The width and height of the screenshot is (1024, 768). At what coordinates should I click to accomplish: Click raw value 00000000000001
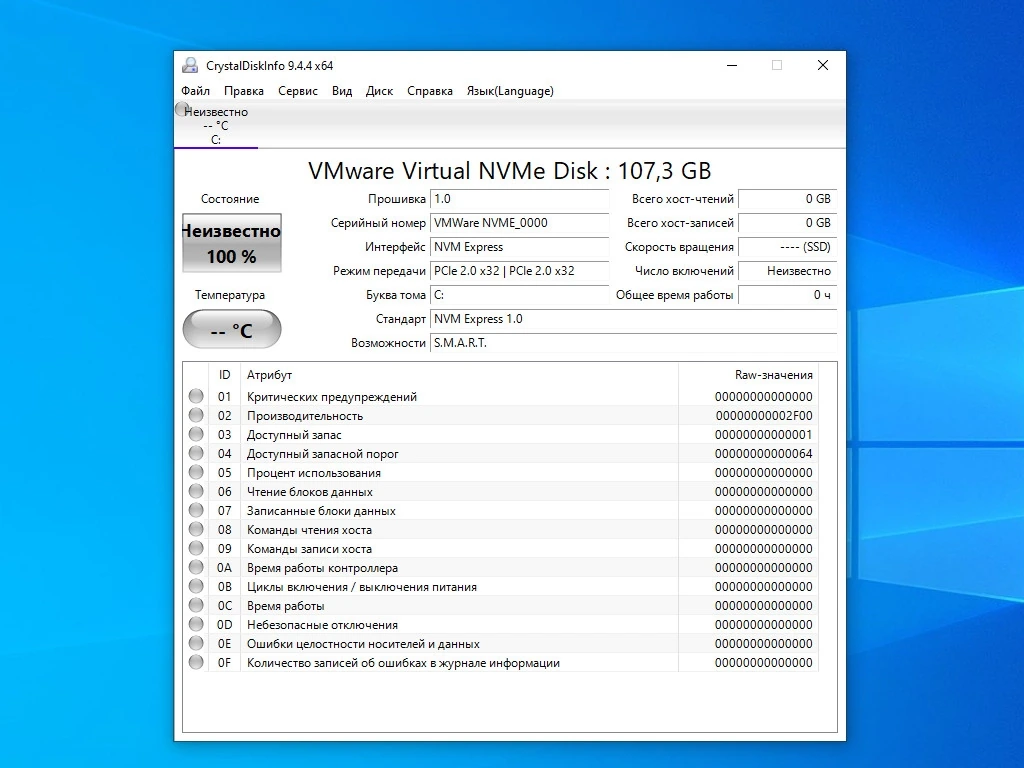pos(764,434)
